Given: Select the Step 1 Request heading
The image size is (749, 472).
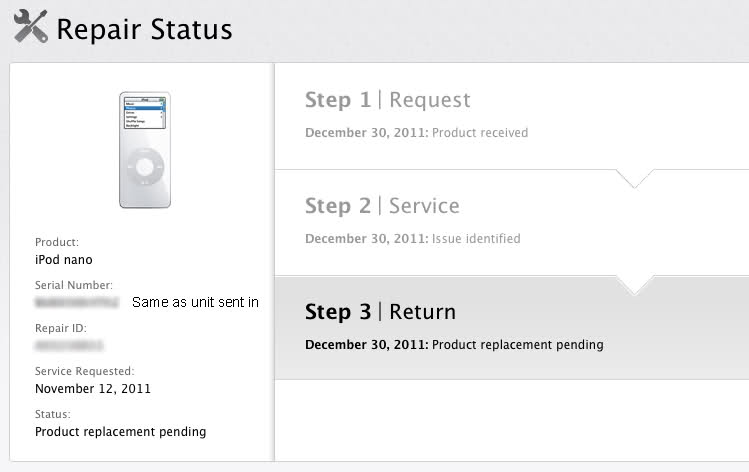Looking at the screenshot, I should [x=387, y=100].
